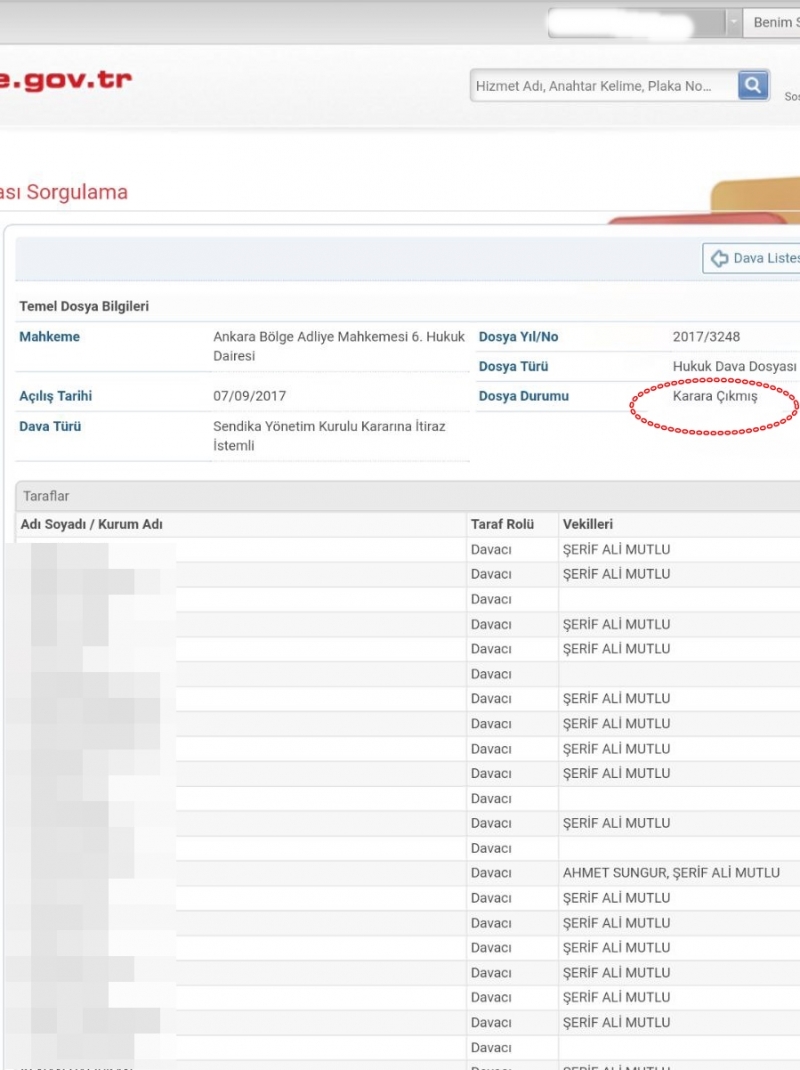
Task: Click the Karara Çıkmış status text
Action: pos(715,397)
